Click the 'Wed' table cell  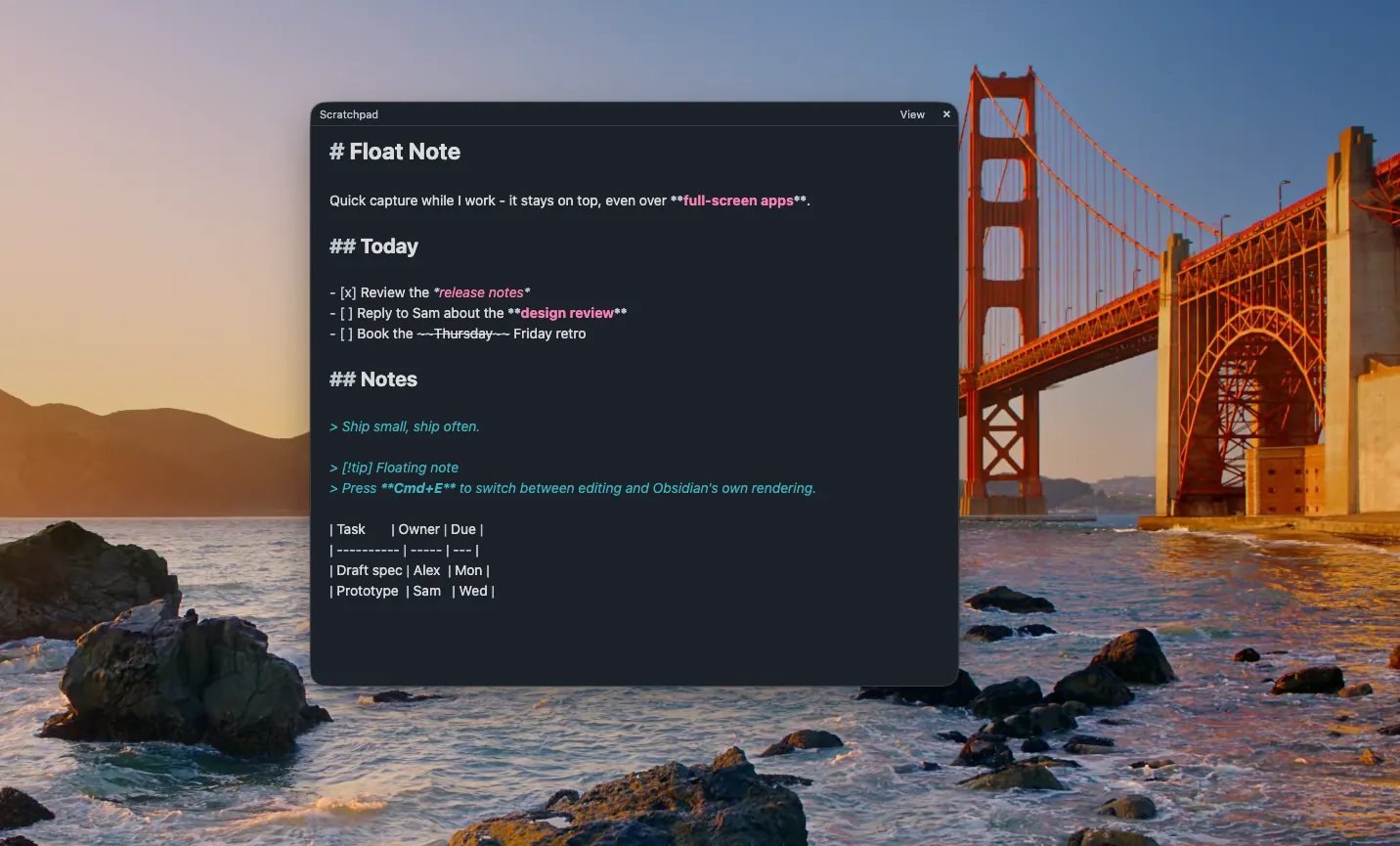tap(473, 591)
